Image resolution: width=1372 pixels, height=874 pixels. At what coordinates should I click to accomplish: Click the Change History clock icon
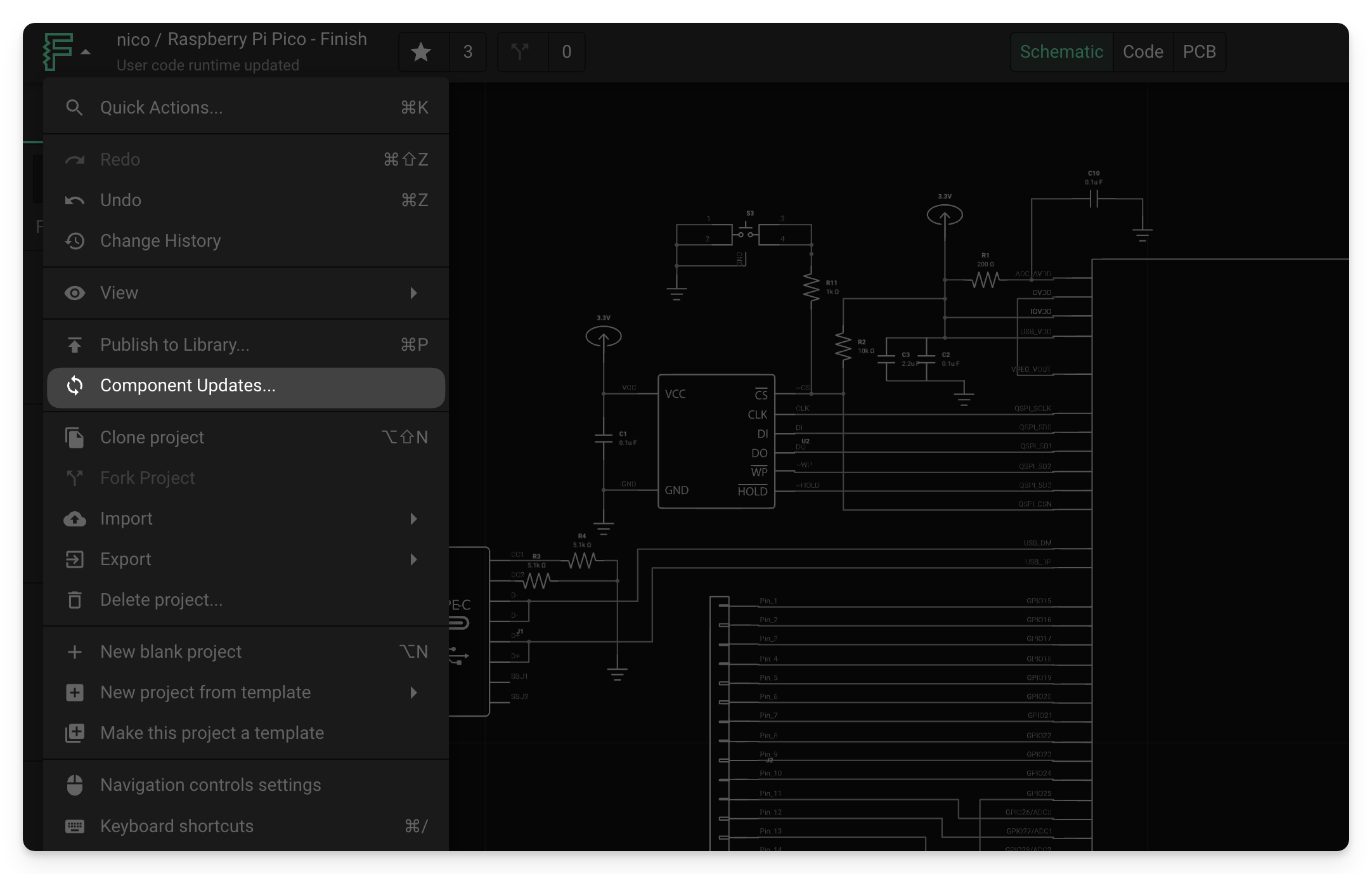(x=75, y=241)
